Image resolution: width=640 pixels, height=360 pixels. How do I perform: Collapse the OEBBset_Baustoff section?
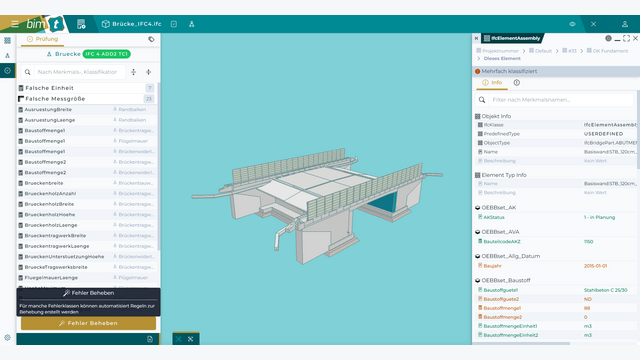(x=502, y=280)
